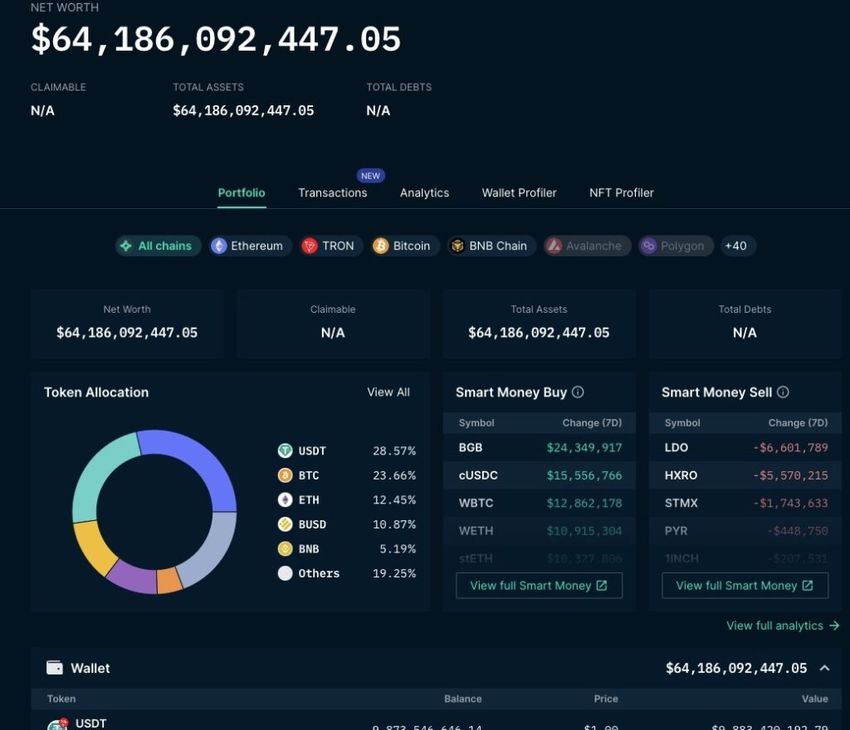Click the USDT token icon in allocation legend

point(285,450)
